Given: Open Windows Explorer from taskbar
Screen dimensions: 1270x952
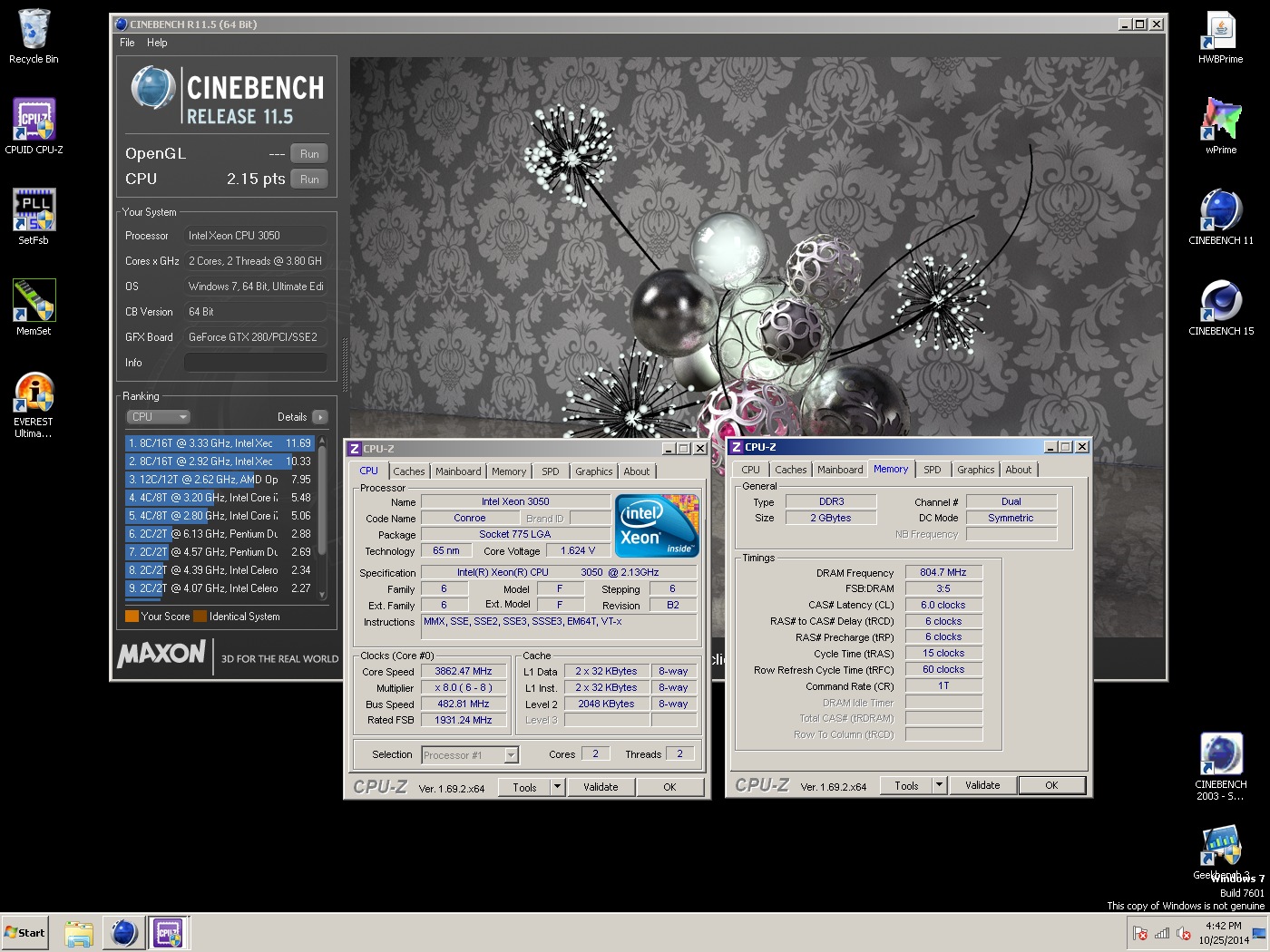Looking at the screenshot, I should (x=79, y=933).
